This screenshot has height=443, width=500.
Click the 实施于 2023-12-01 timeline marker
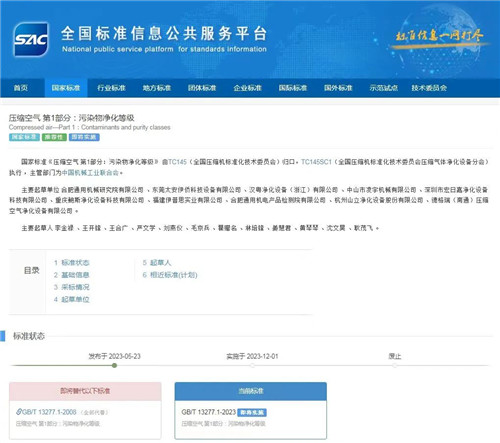[252, 366]
